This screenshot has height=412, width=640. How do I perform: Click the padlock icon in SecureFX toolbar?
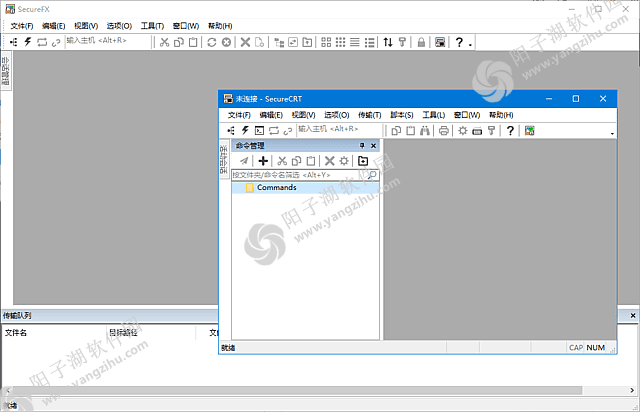[421, 42]
